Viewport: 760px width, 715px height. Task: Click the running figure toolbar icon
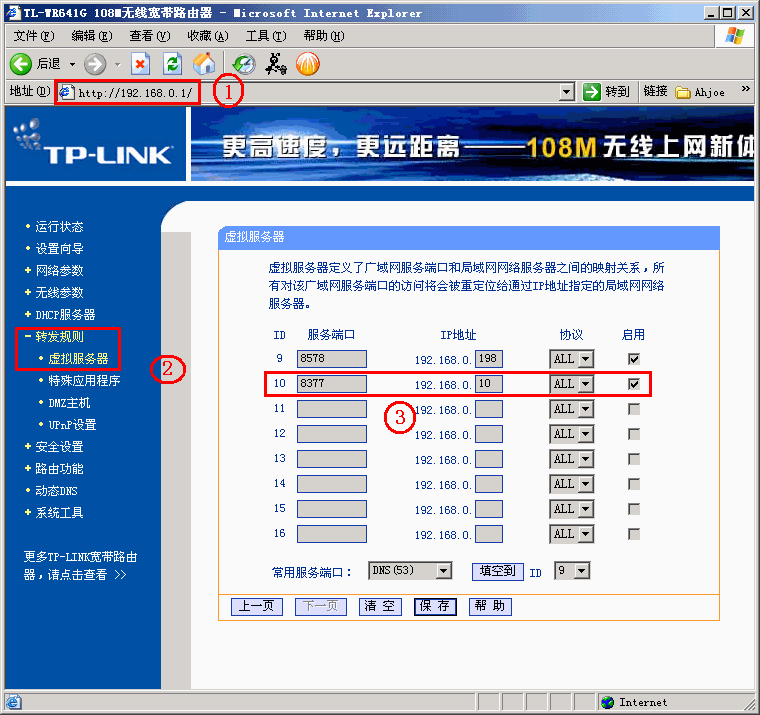coord(276,64)
